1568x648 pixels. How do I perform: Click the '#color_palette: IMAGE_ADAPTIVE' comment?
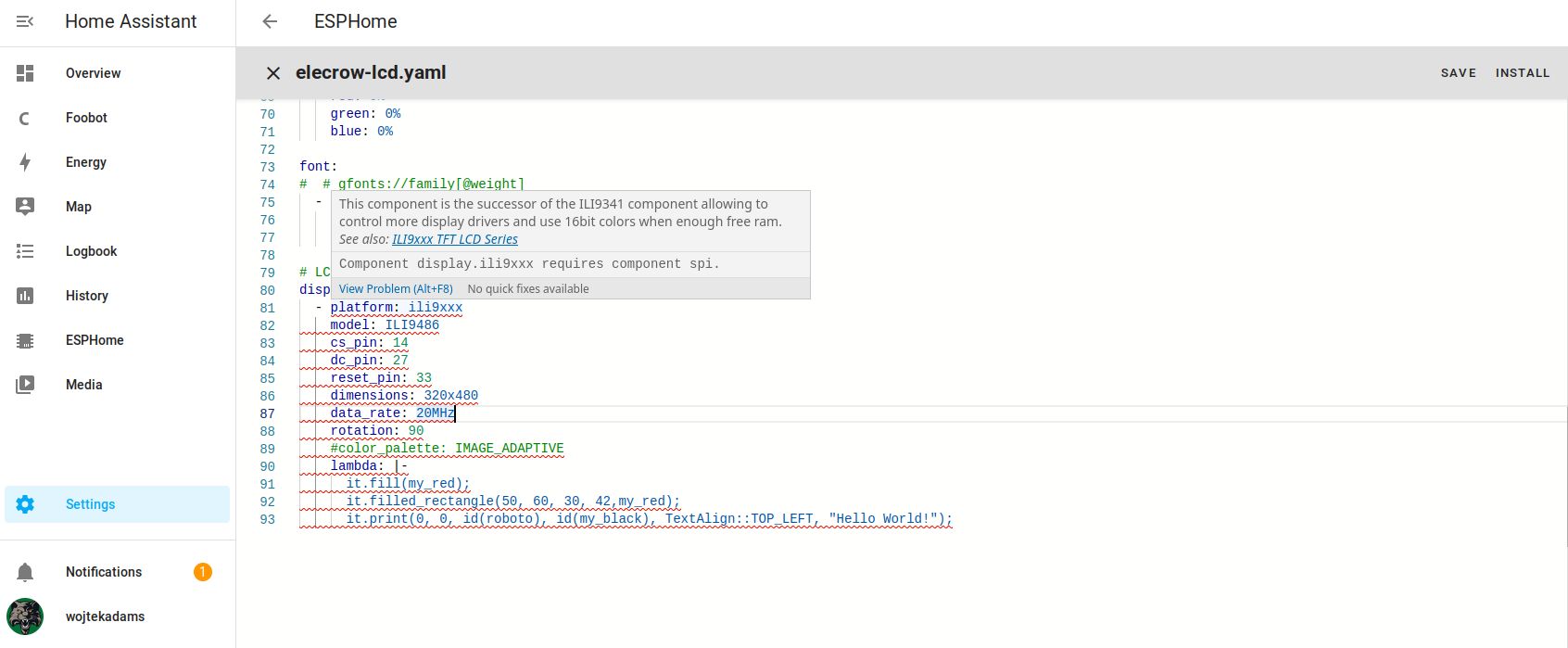point(447,449)
